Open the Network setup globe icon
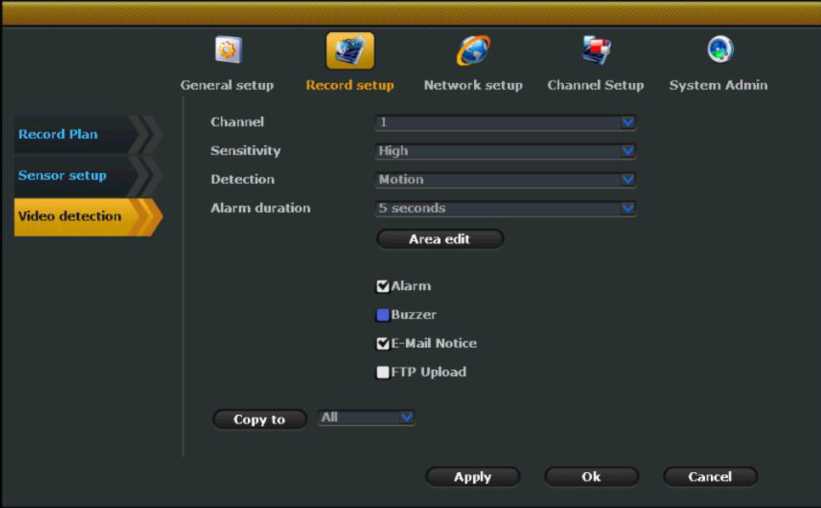 pyautogui.click(x=473, y=50)
